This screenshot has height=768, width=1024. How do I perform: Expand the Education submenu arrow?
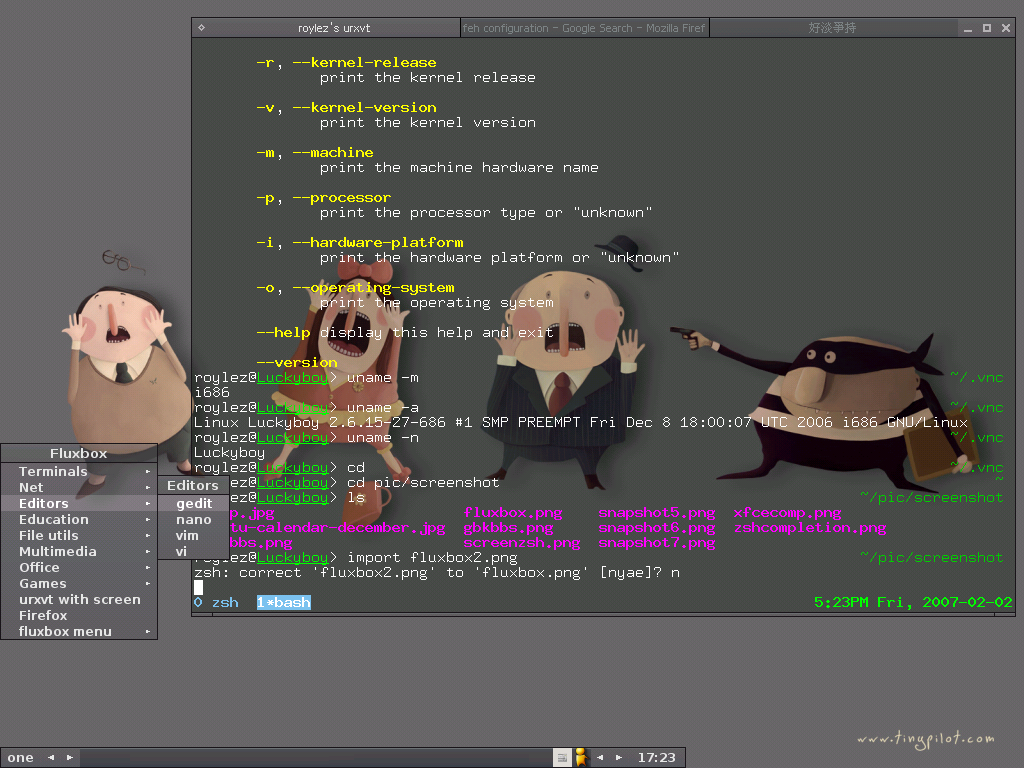pyautogui.click(x=148, y=520)
